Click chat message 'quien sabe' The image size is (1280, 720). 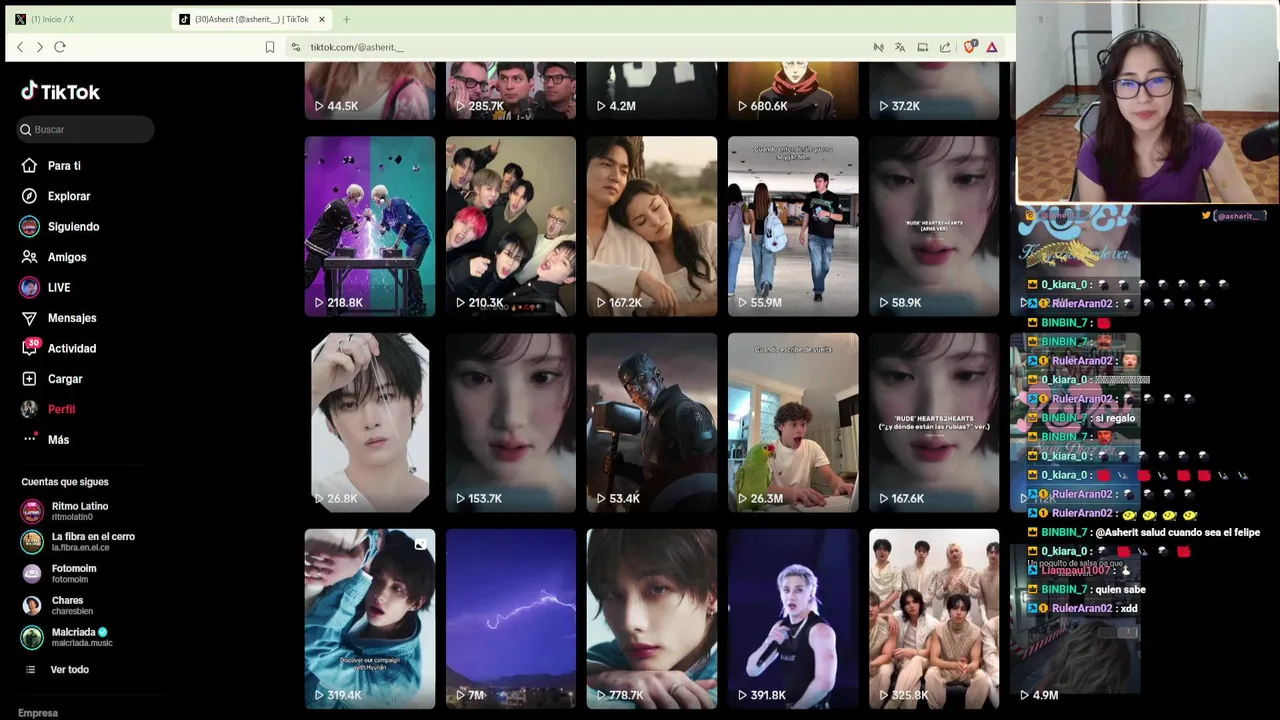click(x=1120, y=590)
